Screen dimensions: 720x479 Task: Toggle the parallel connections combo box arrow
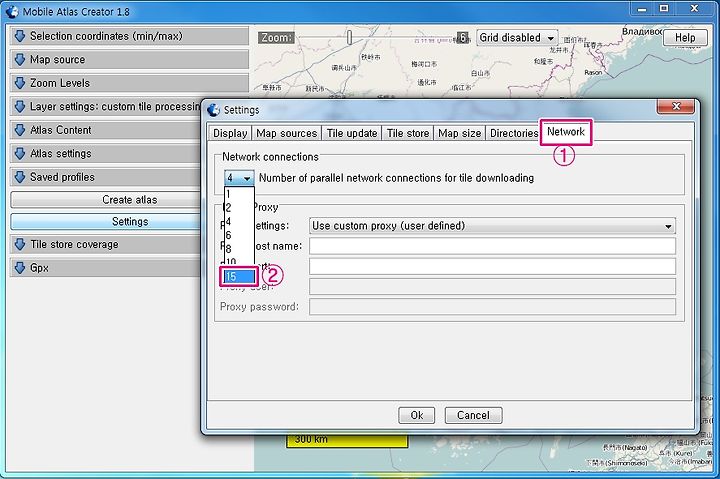[247, 178]
